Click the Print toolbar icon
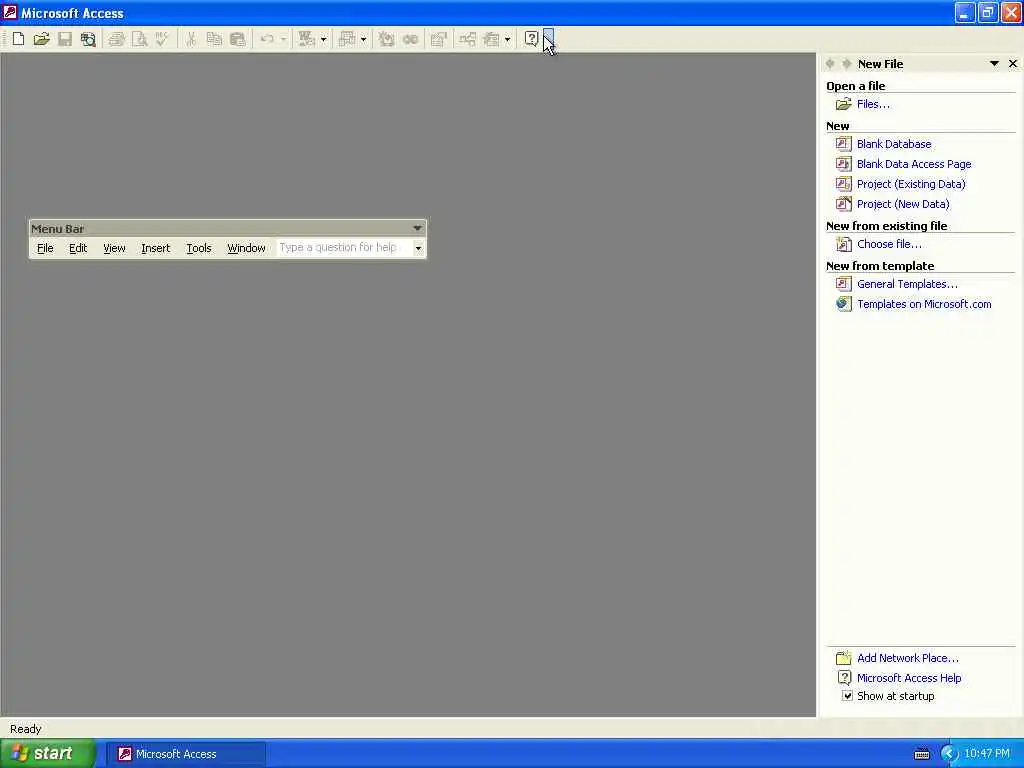 point(116,39)
